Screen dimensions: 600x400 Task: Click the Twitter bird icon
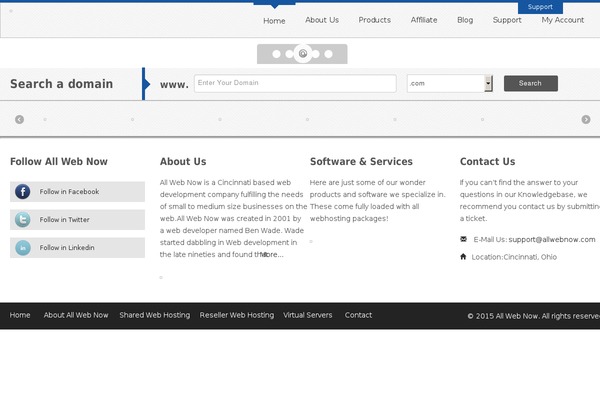pyautogui.click(x=23, y=220)
